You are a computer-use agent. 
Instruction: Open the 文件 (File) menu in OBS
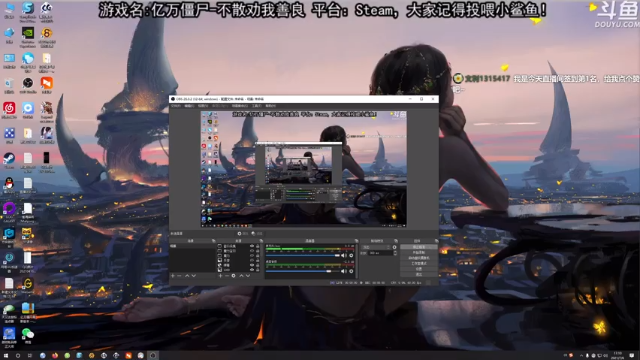(176, 106)
